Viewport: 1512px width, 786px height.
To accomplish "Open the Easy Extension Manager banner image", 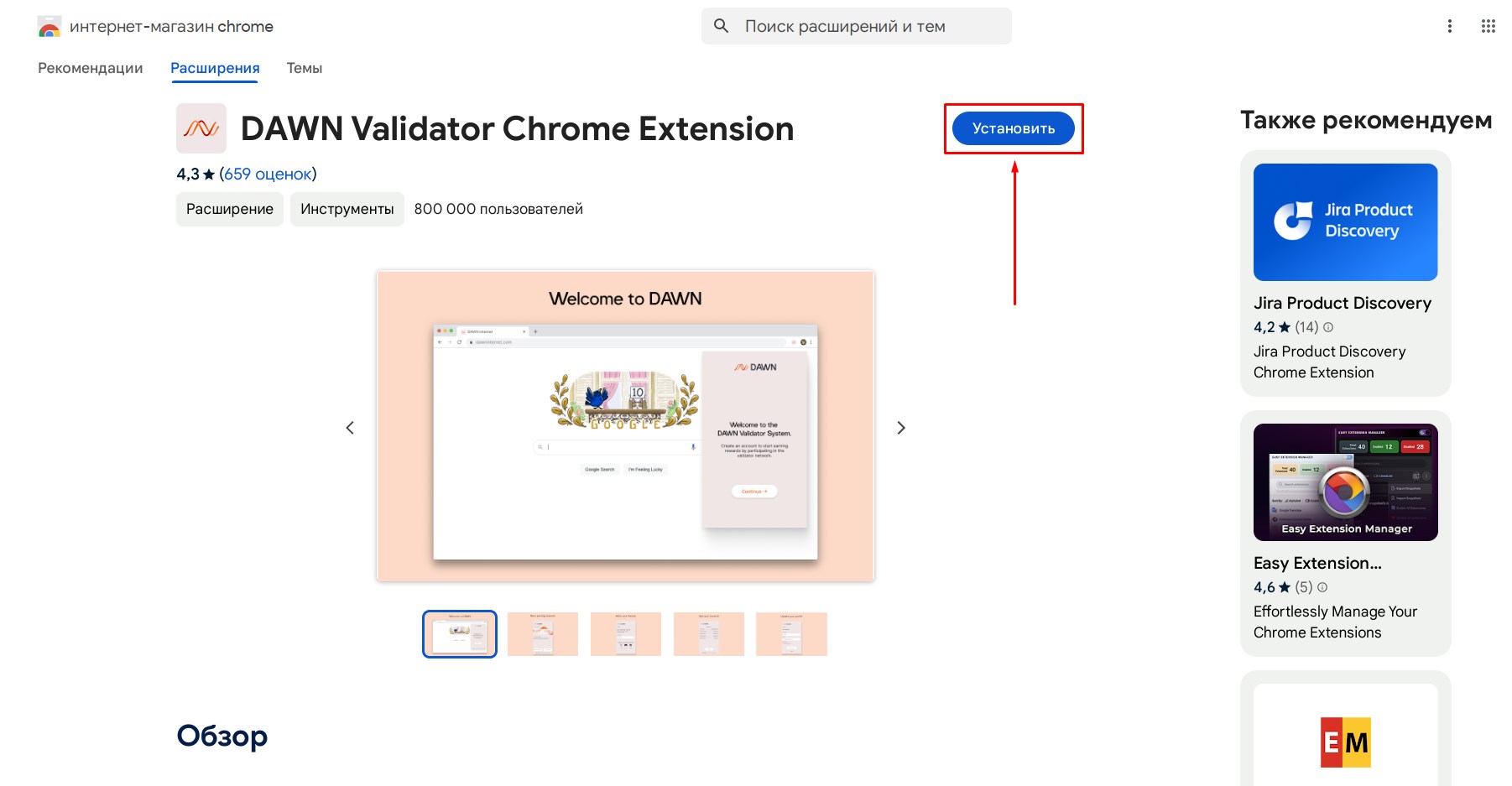I will click(1346, 482).
